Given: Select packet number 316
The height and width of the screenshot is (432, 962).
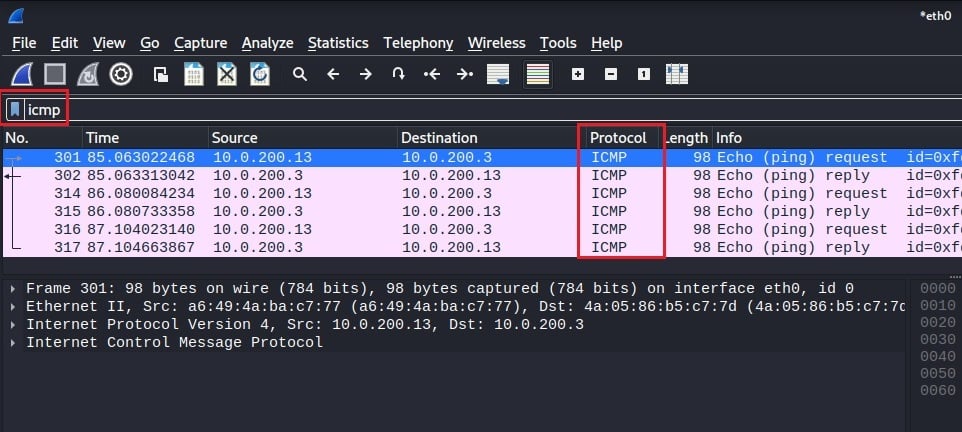Looking at the screenshot, I should click(x=482, y=230).
